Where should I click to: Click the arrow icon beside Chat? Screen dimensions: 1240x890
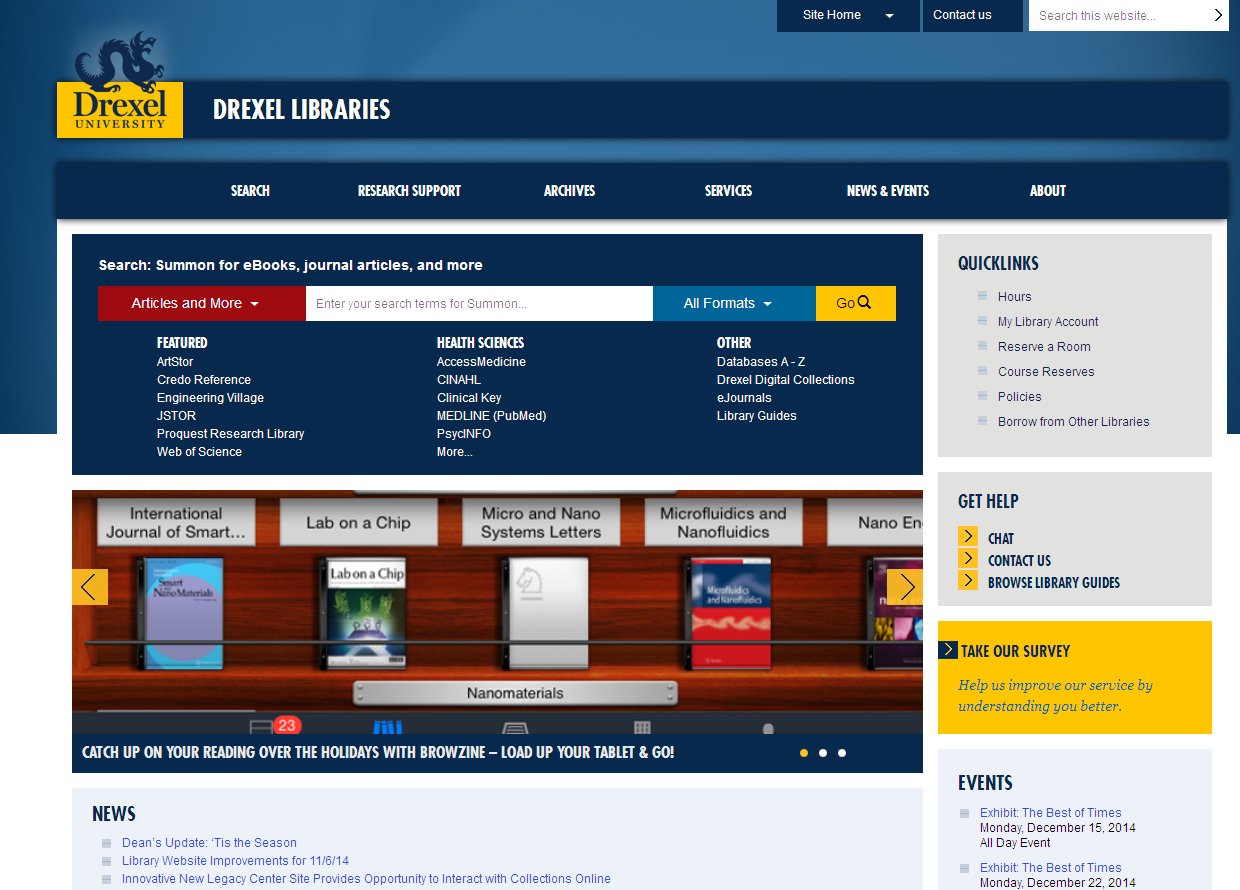968,536
